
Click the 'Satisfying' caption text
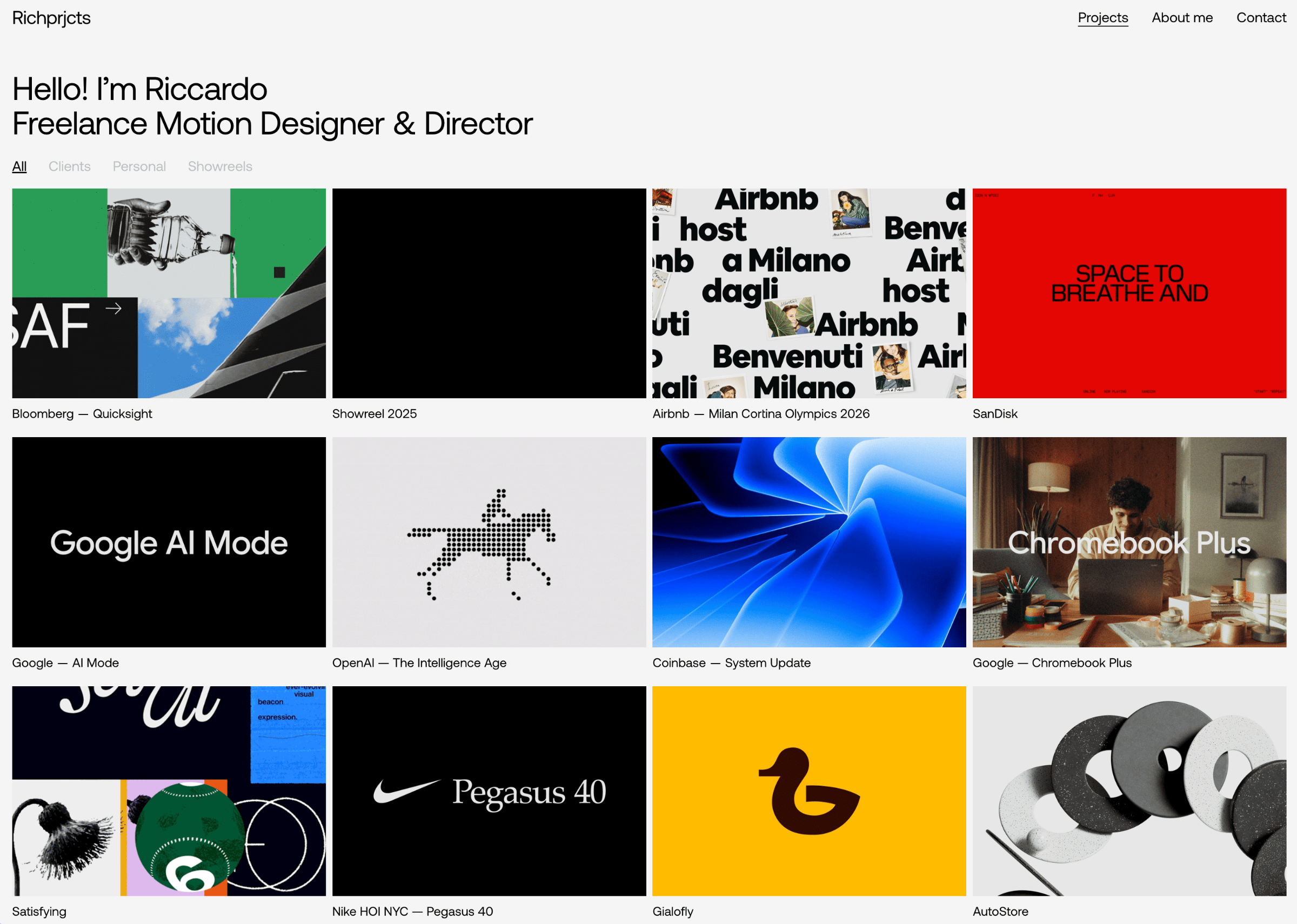(39, 912)
